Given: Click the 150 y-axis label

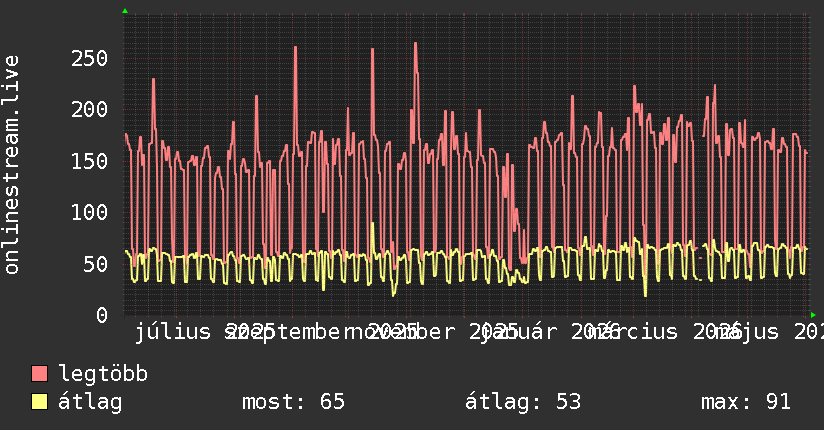Looking at the screenshot, I should (x=89, y=161).
